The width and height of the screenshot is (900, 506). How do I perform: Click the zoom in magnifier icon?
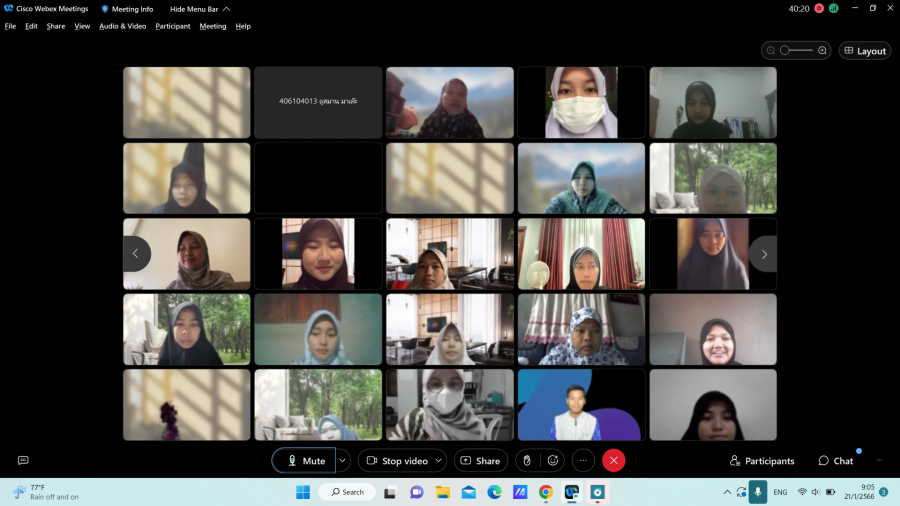(x=822, y=50)
